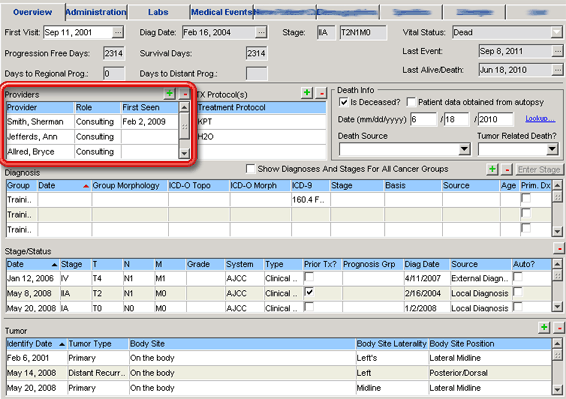
Task: Open the Vital Status dropdown
Action: click(557, 32)
